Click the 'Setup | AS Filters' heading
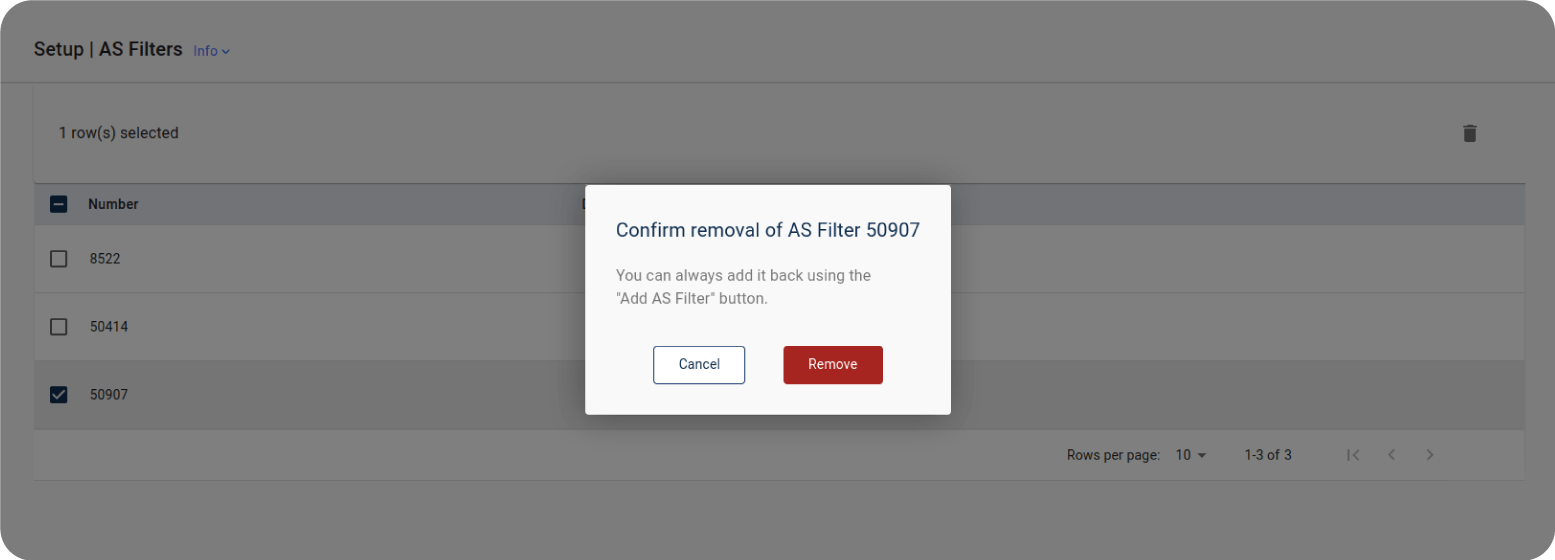 (x=108, y=49)
